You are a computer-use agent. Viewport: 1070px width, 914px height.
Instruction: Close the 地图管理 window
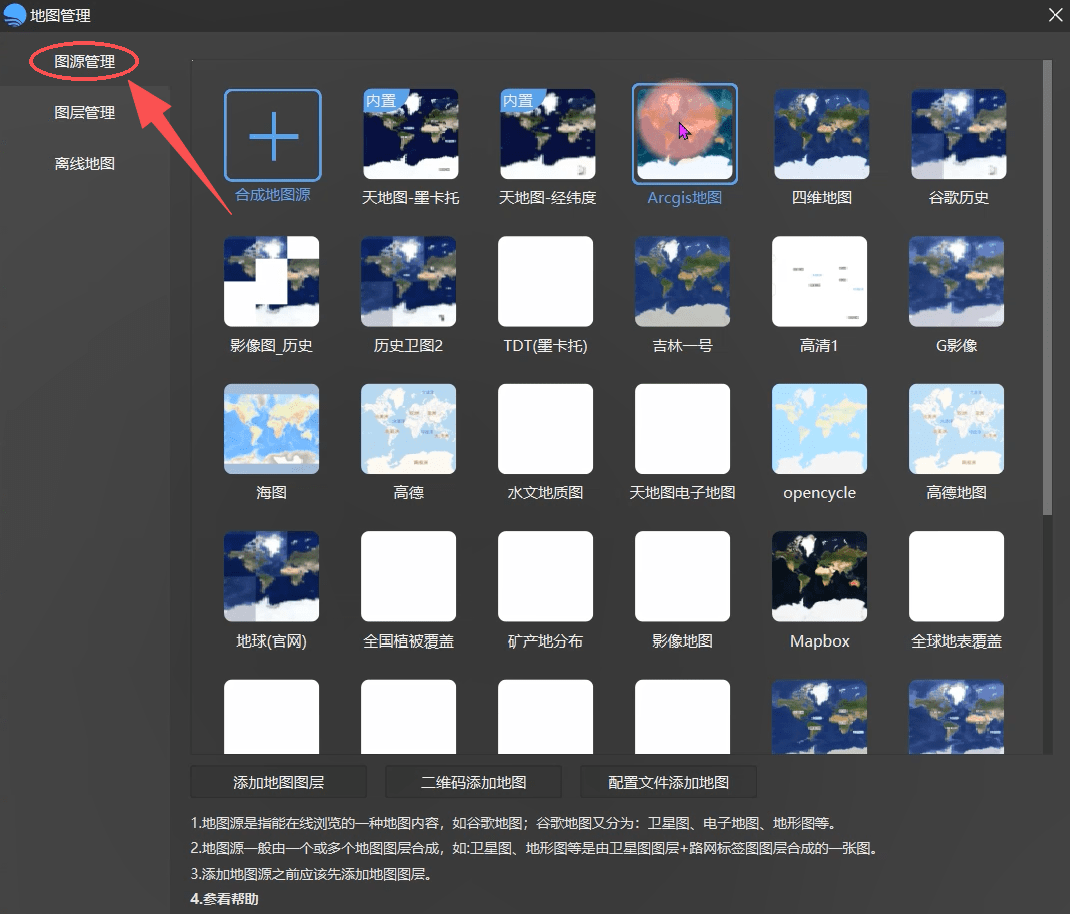pos(1055,15)
